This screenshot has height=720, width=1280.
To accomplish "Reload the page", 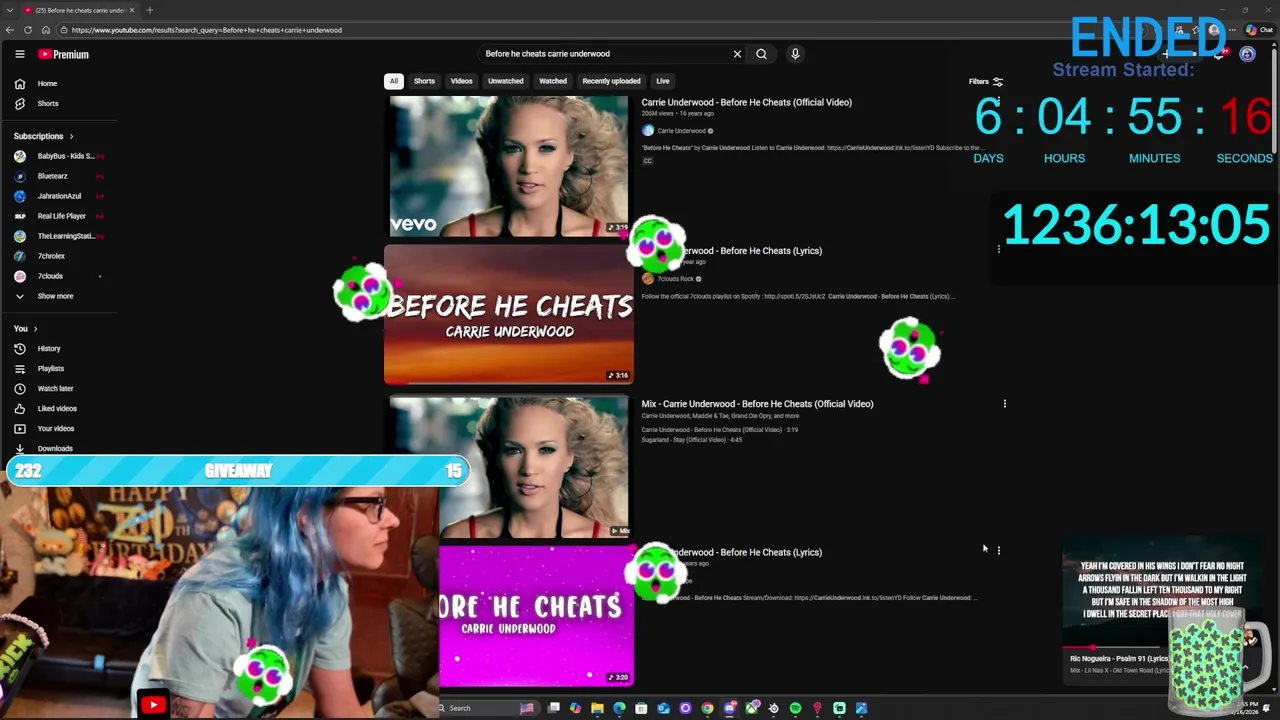I will coord(27,30).
